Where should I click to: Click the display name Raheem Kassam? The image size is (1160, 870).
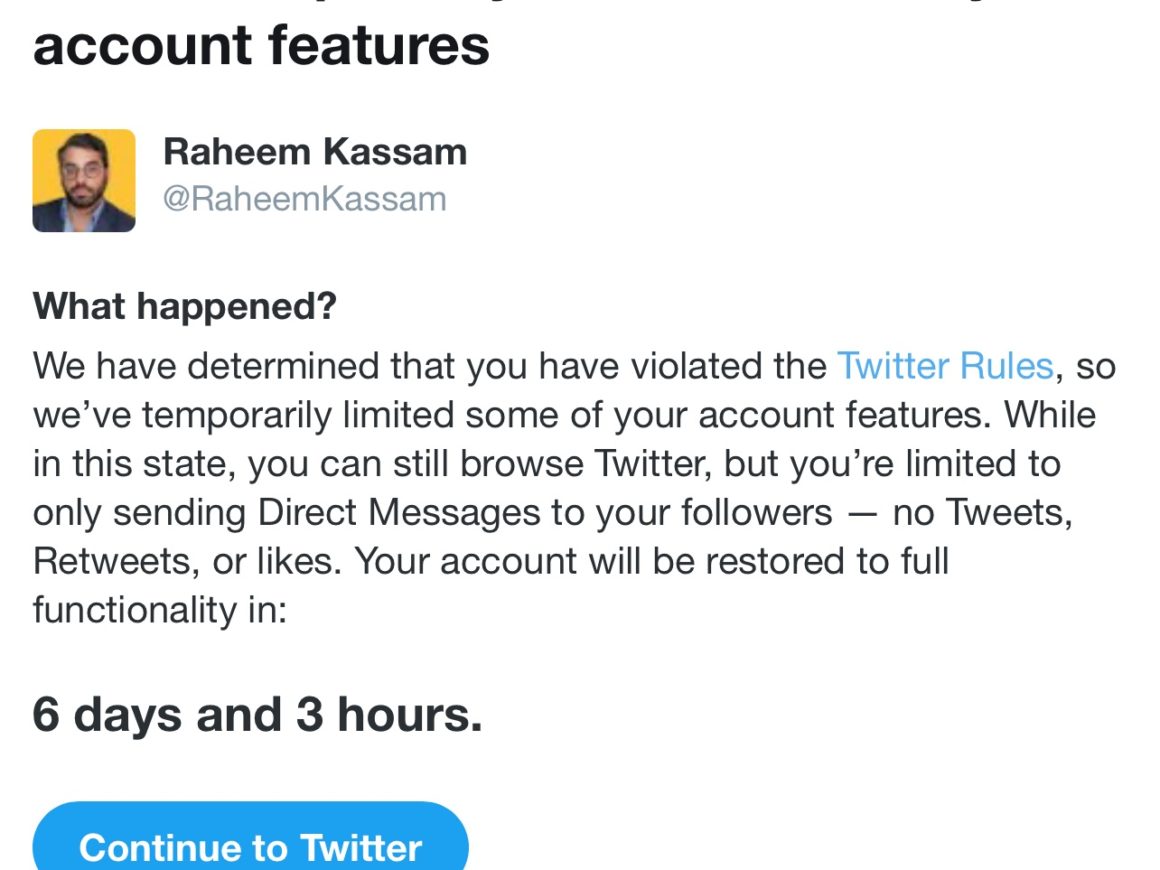[315, 152]
